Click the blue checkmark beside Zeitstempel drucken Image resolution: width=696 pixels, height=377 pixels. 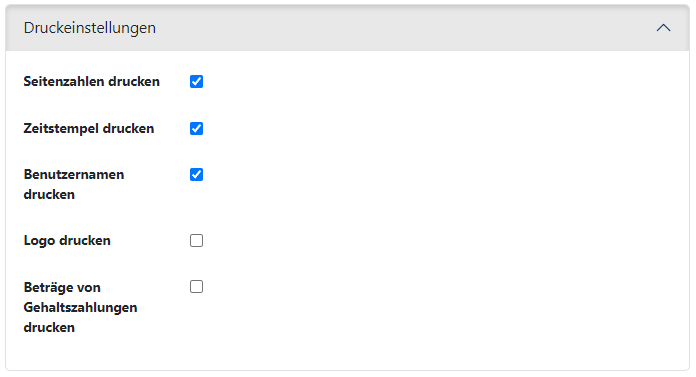196,129
